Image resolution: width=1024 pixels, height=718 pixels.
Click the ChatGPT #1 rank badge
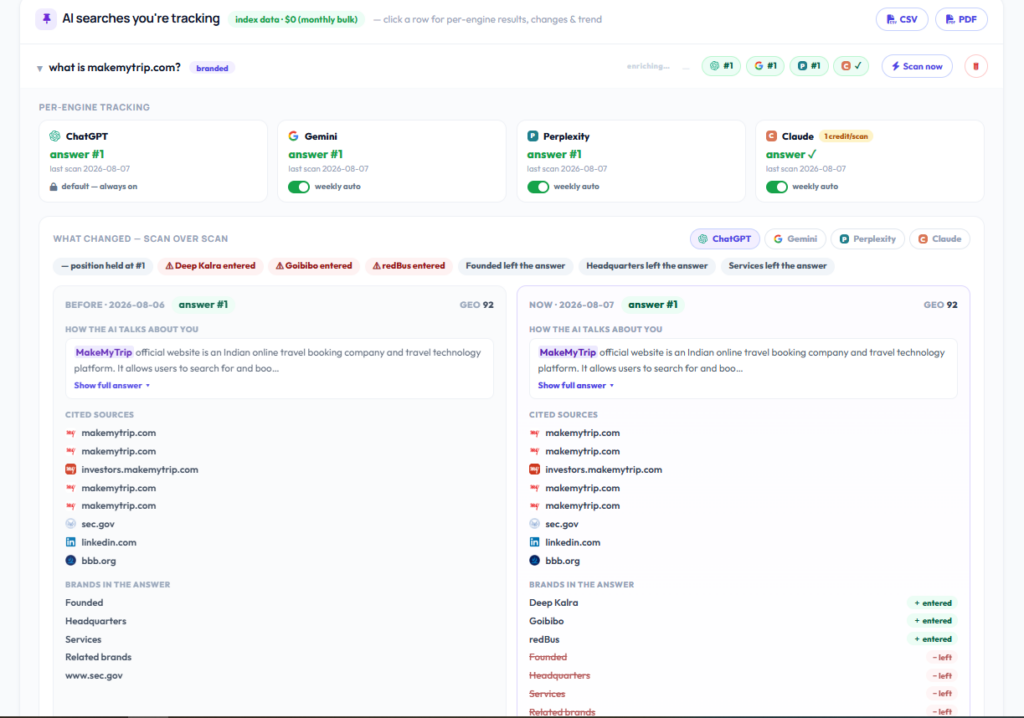pos(721,66)
